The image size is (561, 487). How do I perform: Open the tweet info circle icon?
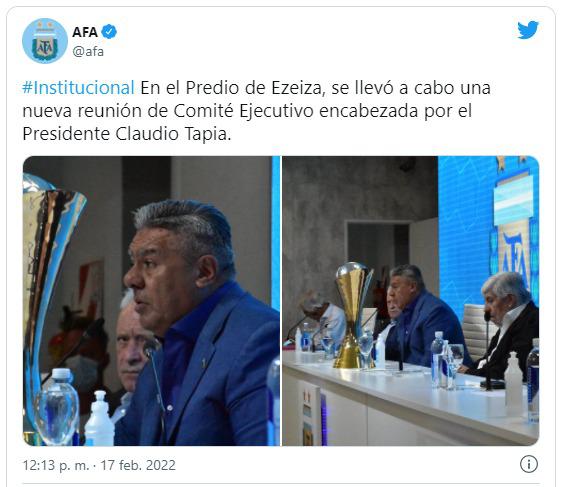[528, 464]
